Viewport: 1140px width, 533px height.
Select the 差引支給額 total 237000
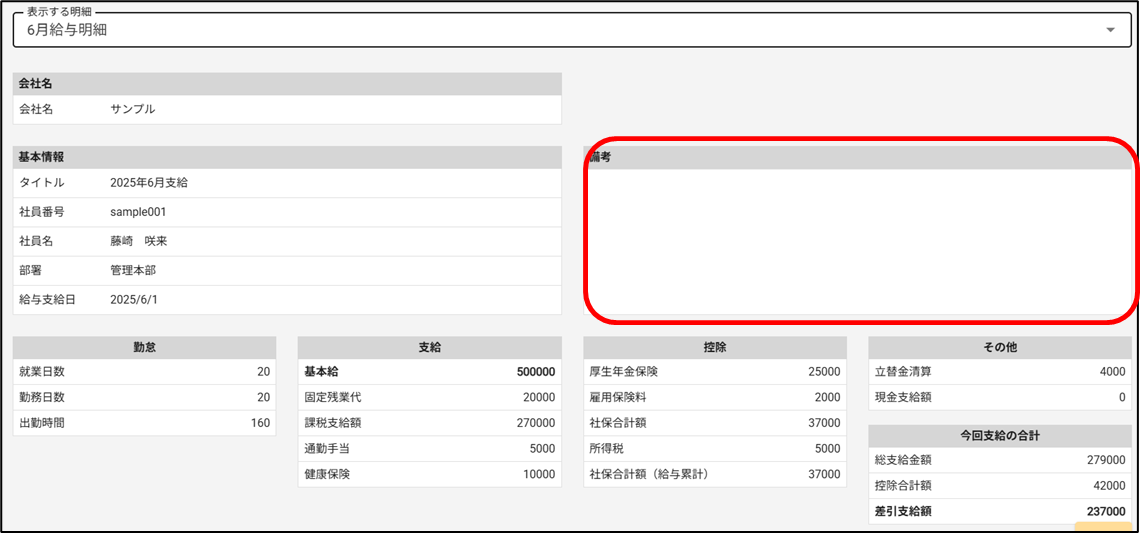[1105, 511]
